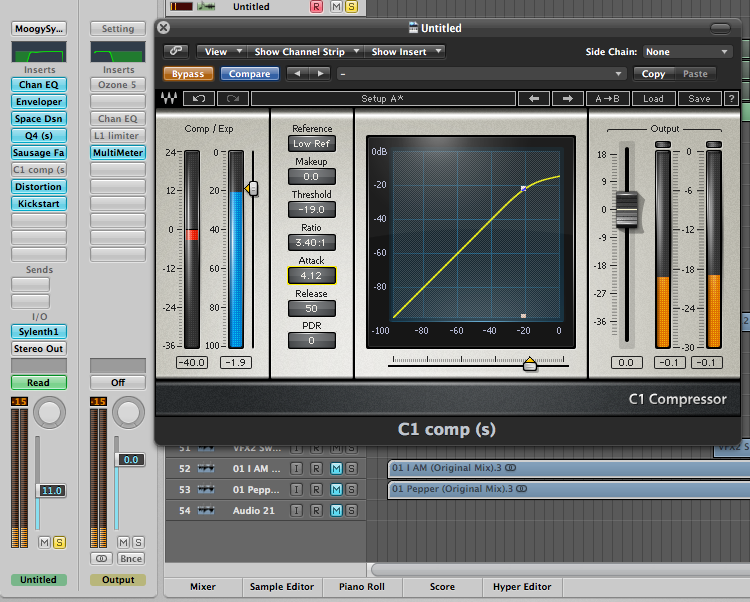Open the Sausage Fa insert slot
This screenshot has width=750, height=602.
pyautogui.click(x=39, y=153)
